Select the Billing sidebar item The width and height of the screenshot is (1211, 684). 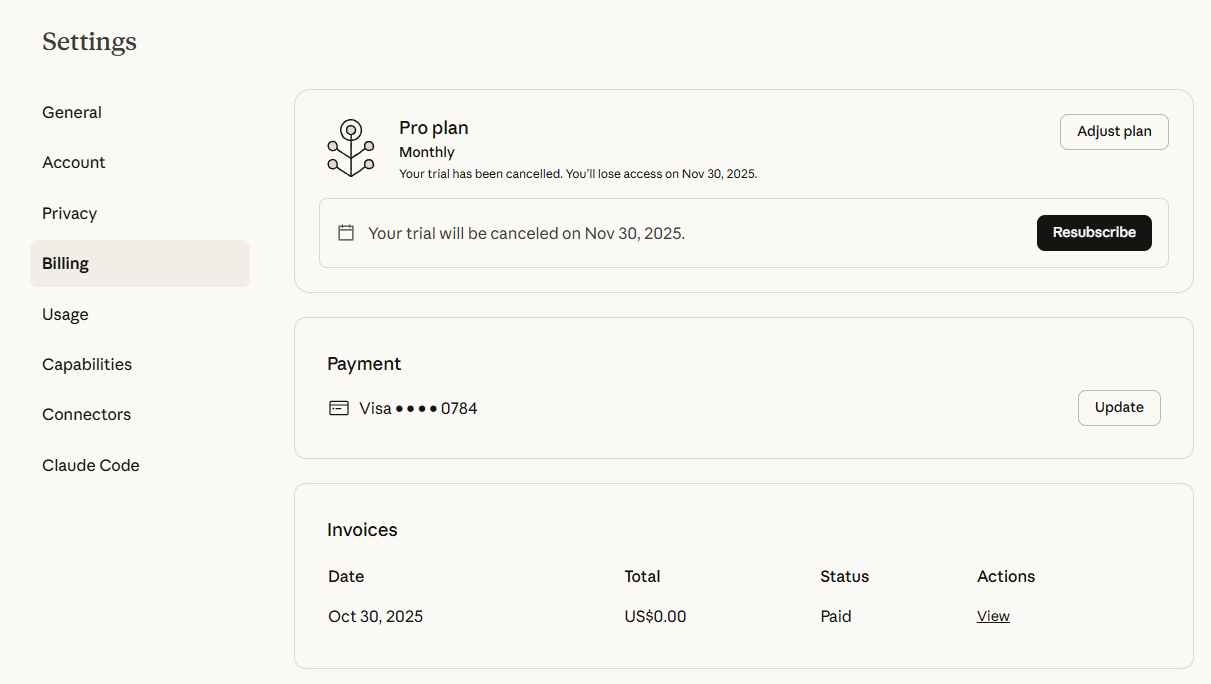pos(140,263)
